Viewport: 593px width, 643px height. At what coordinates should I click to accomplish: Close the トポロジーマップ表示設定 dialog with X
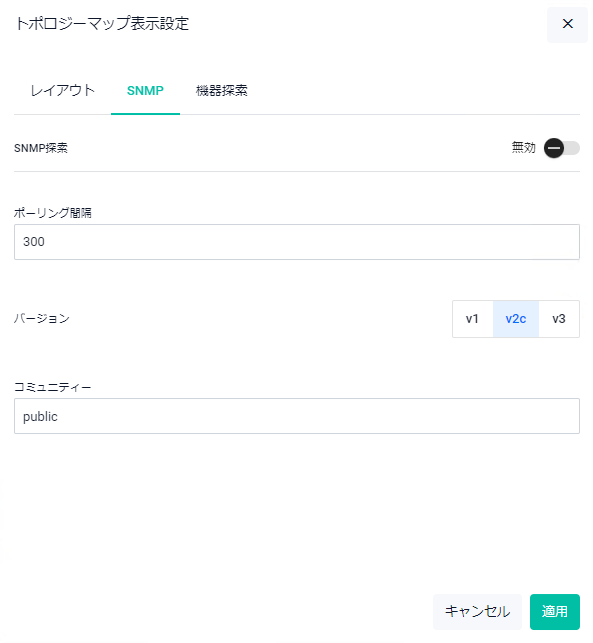pyautogui.click(x=567, y=24)
